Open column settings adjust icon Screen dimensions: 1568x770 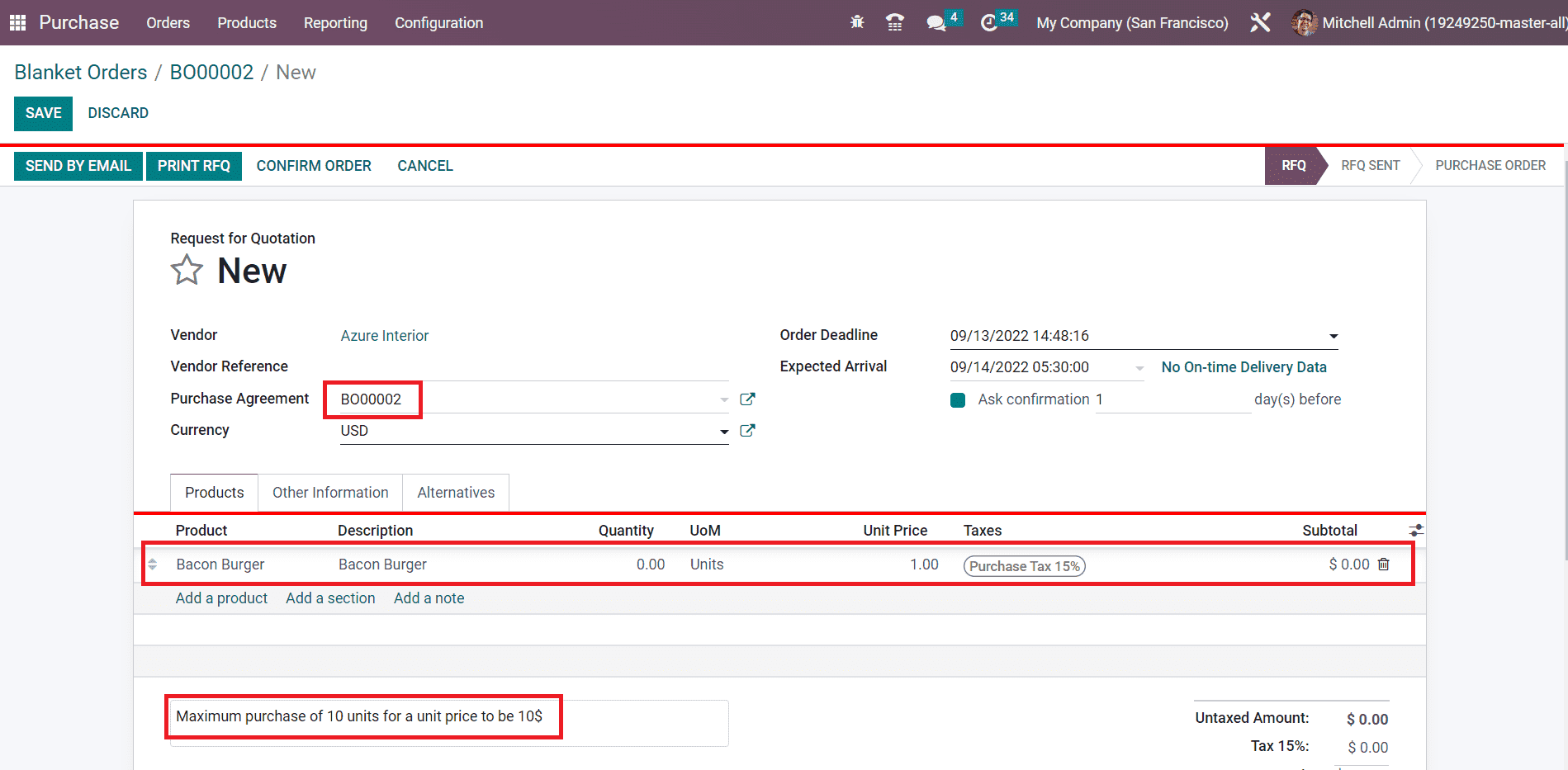(x=1415, y=531)
